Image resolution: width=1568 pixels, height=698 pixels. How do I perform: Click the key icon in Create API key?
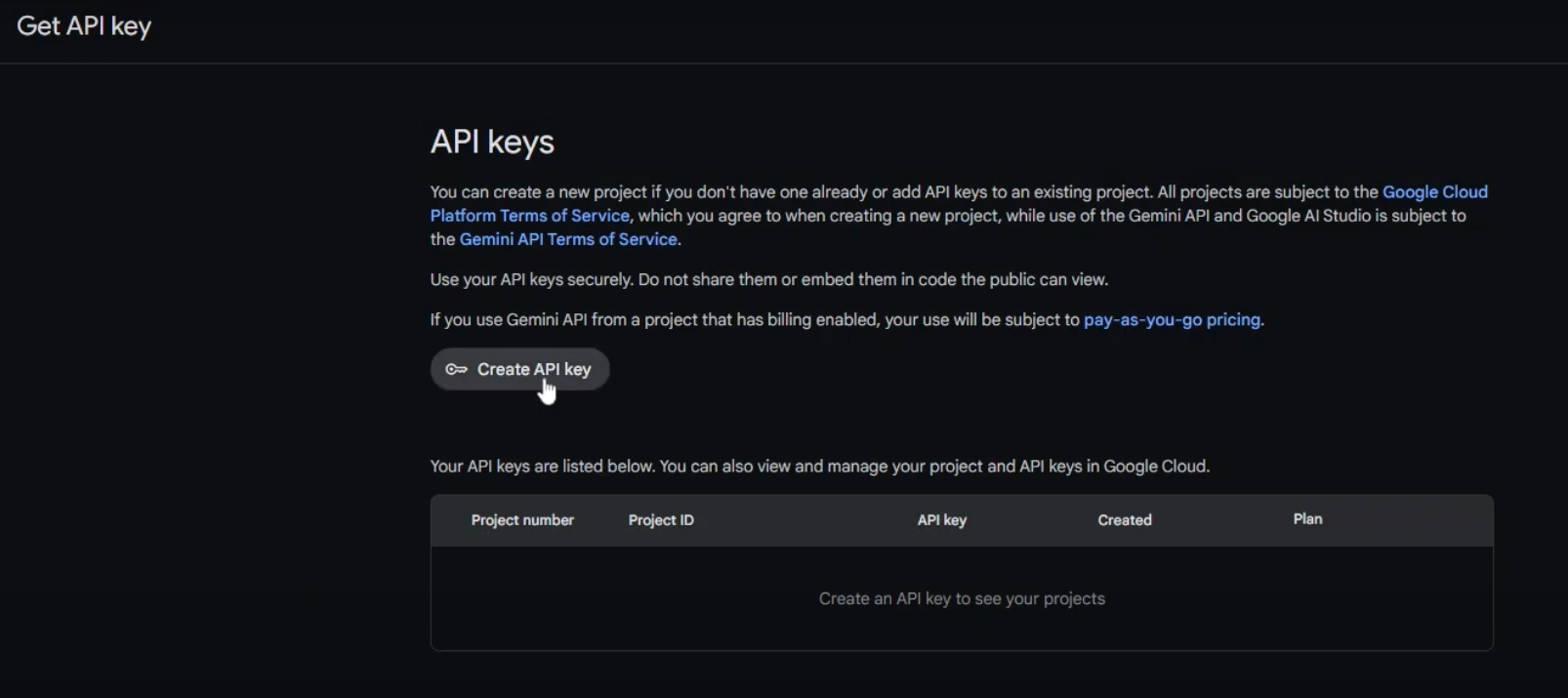point(456,369)
